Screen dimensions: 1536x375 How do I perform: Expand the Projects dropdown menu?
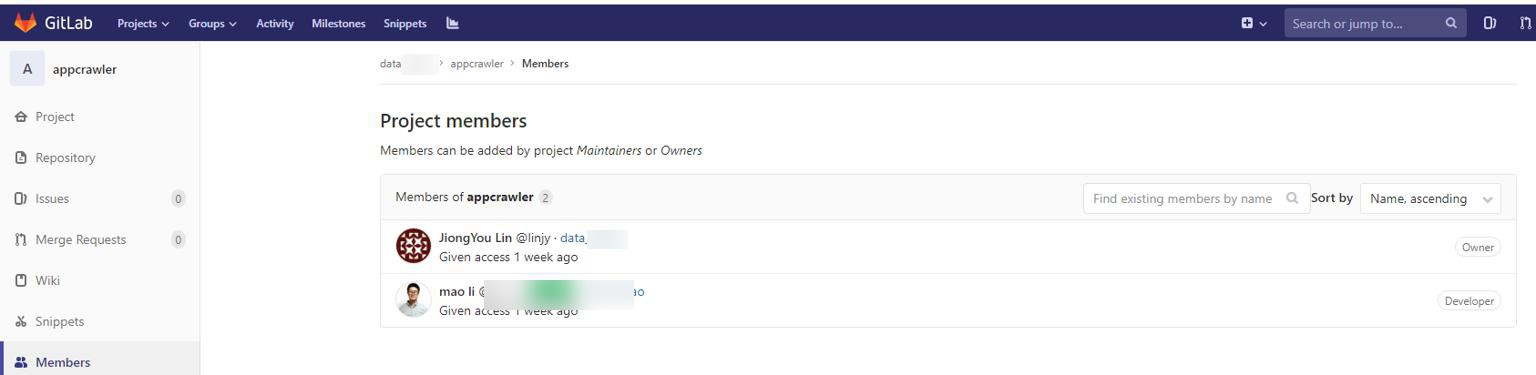143,23
